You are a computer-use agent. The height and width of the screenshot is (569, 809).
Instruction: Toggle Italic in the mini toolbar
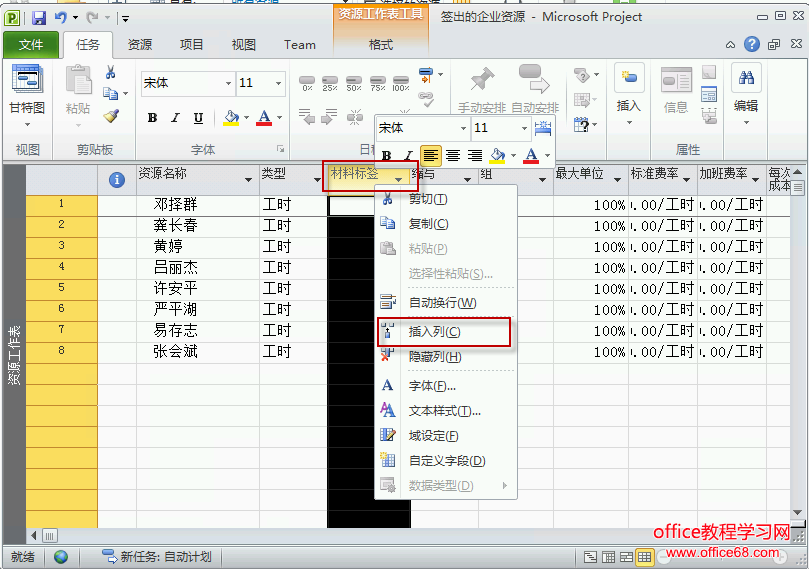pyautogui.click(x=408, y=155)
